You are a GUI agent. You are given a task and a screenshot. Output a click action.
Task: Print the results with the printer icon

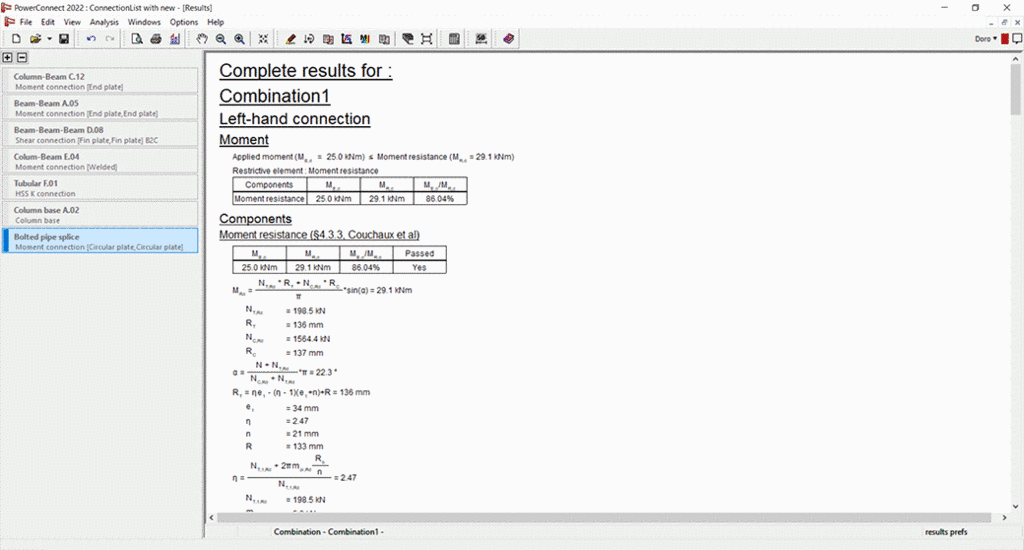(155, 39)
